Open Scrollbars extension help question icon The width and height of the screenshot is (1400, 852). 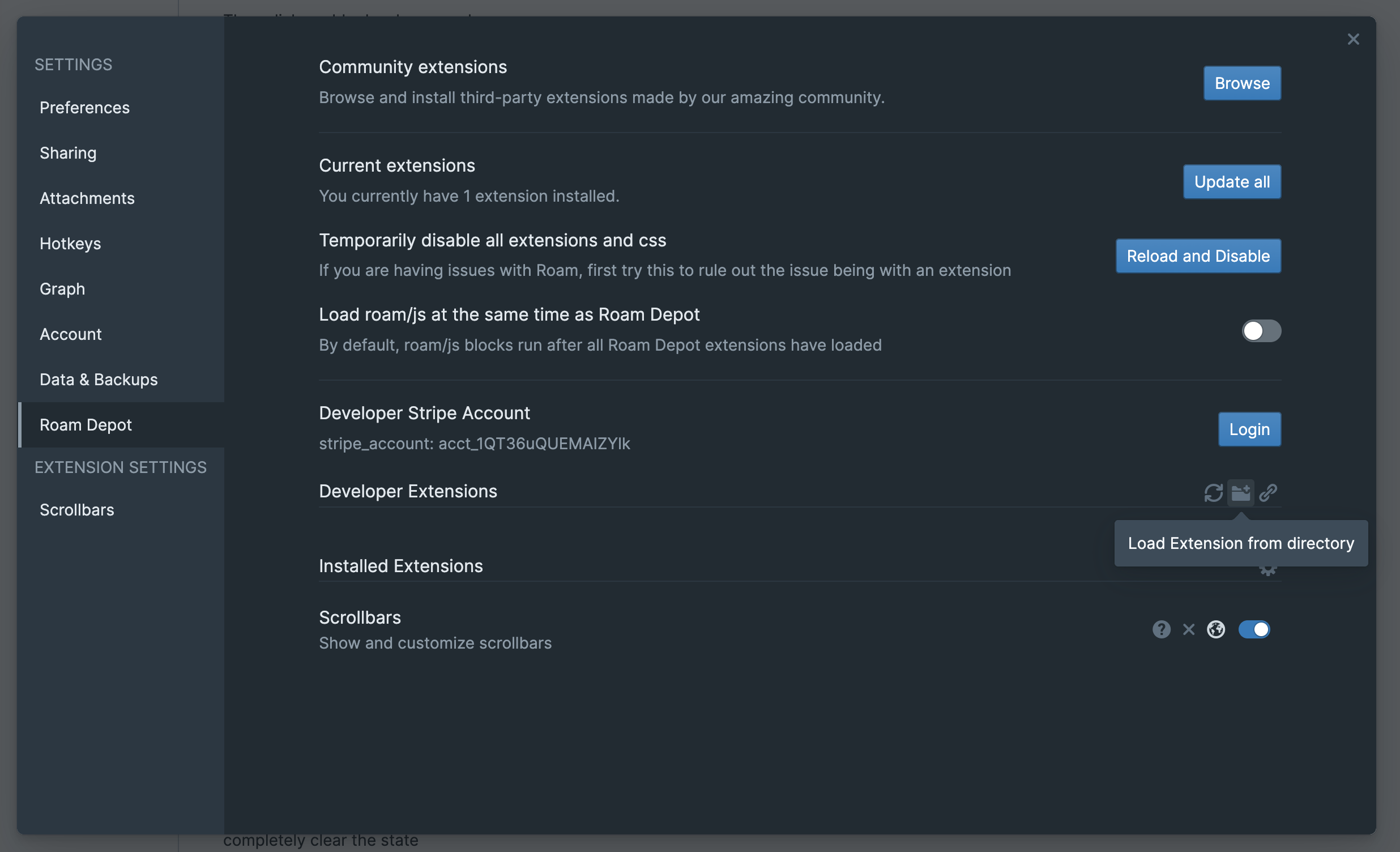click(1161, 629)
